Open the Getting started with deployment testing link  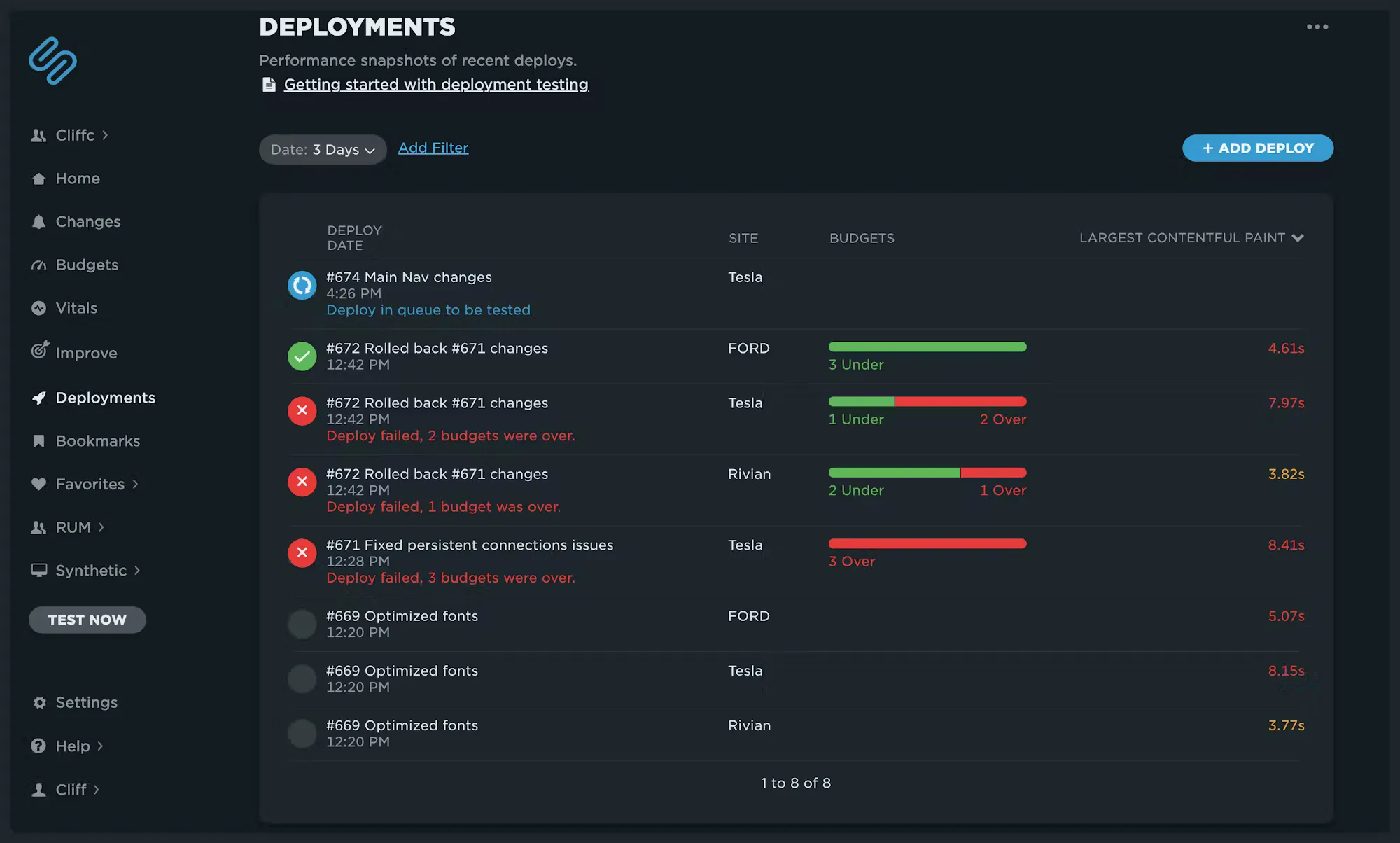(435, 84)
